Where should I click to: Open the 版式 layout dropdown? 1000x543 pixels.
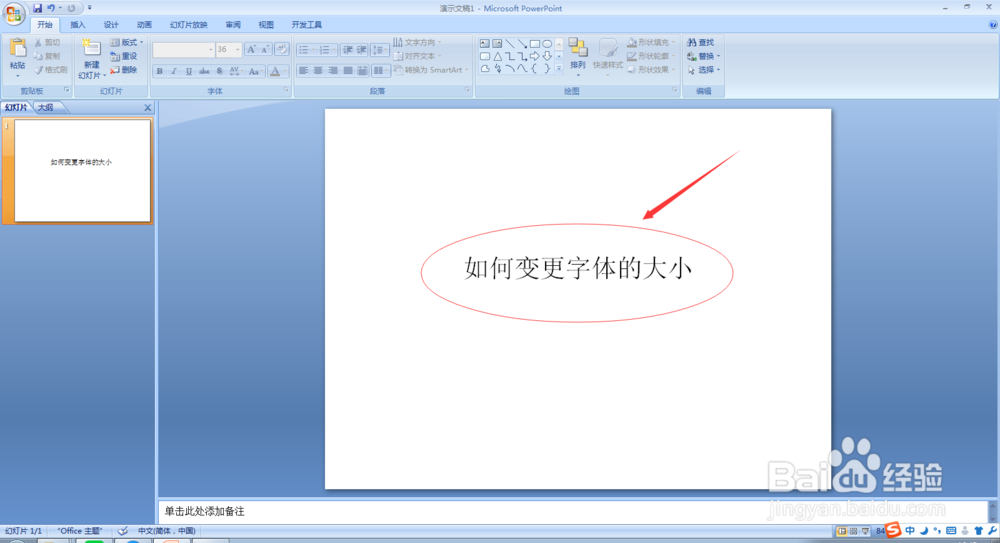pyautogui.click(x=126, y=42)
